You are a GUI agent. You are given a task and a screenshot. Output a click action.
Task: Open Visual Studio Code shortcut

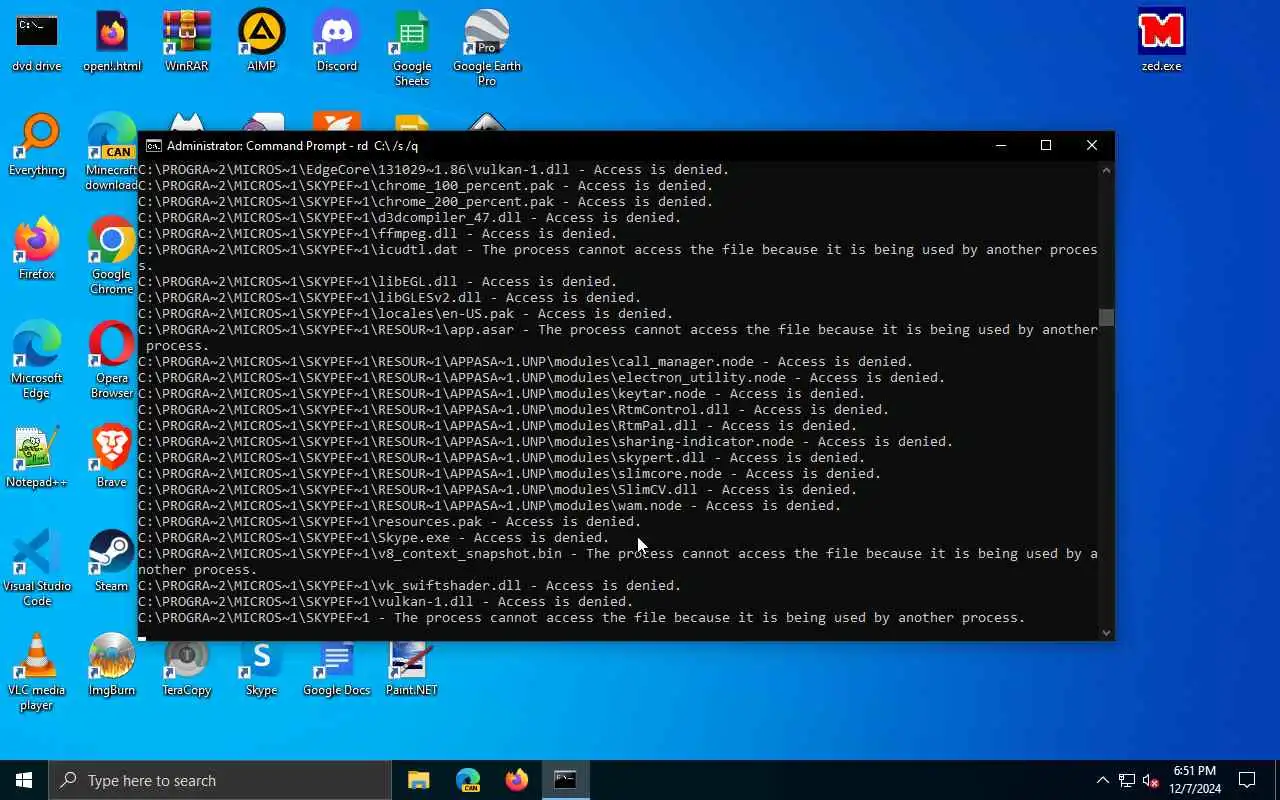pos(37,569)
